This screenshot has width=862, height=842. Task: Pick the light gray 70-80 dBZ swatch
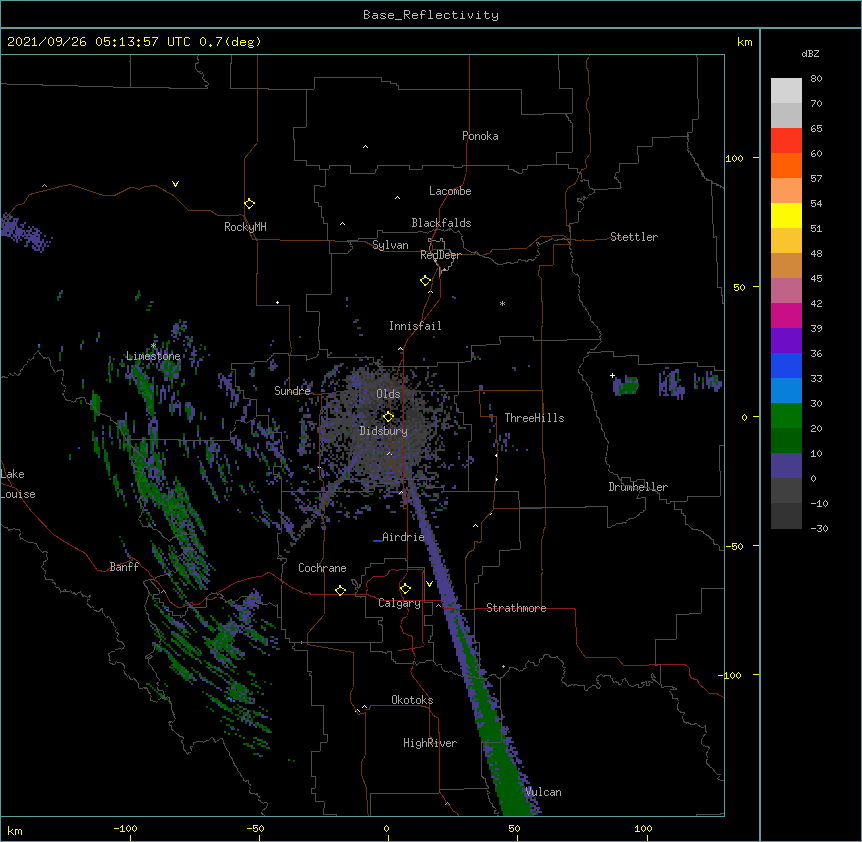[786, 91]
